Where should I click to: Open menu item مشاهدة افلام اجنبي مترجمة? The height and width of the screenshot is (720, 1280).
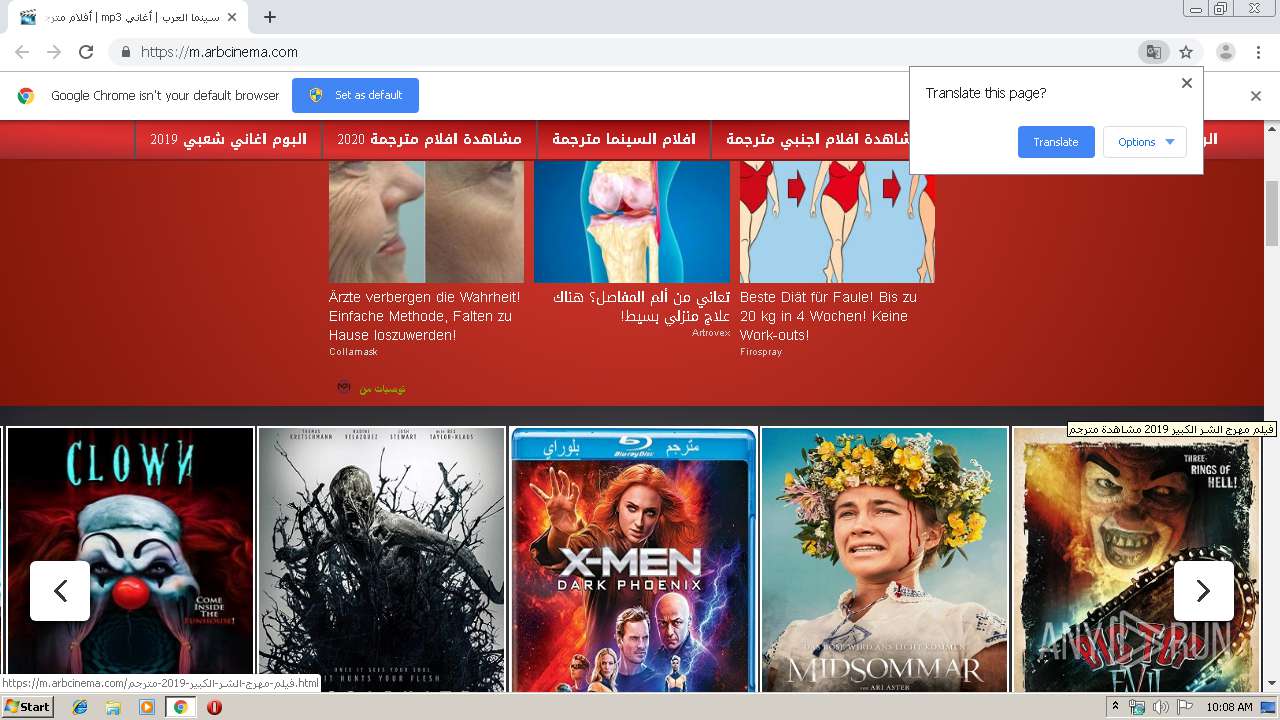point(819,139)
